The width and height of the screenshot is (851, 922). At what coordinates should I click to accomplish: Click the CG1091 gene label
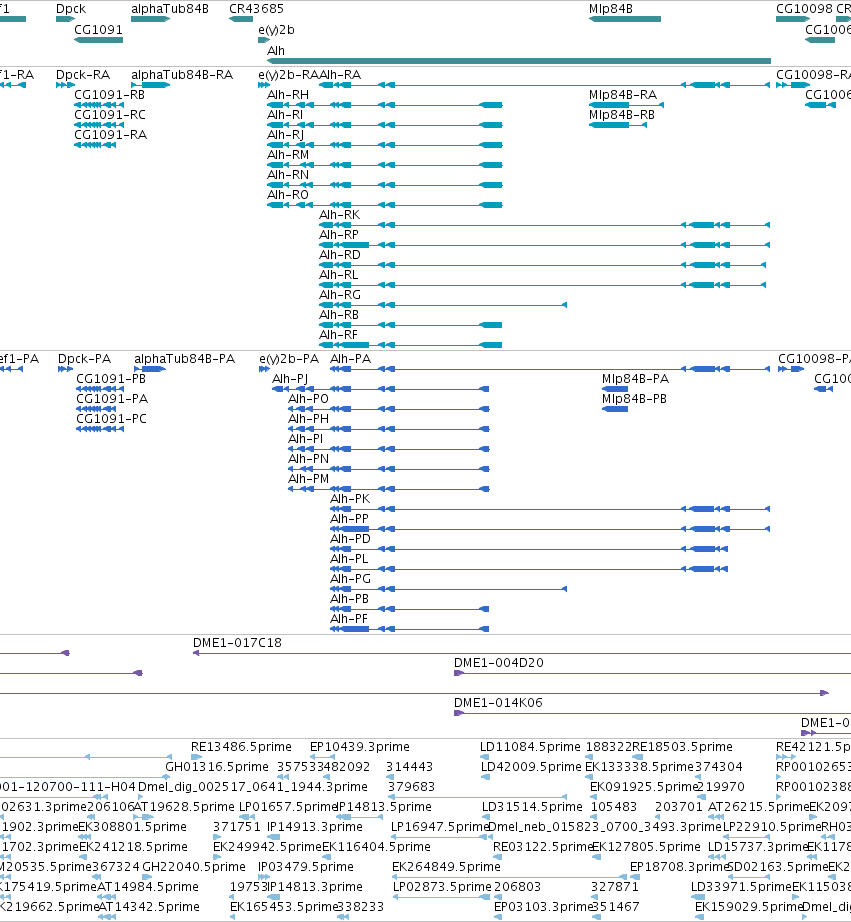(x=98, y=29)
